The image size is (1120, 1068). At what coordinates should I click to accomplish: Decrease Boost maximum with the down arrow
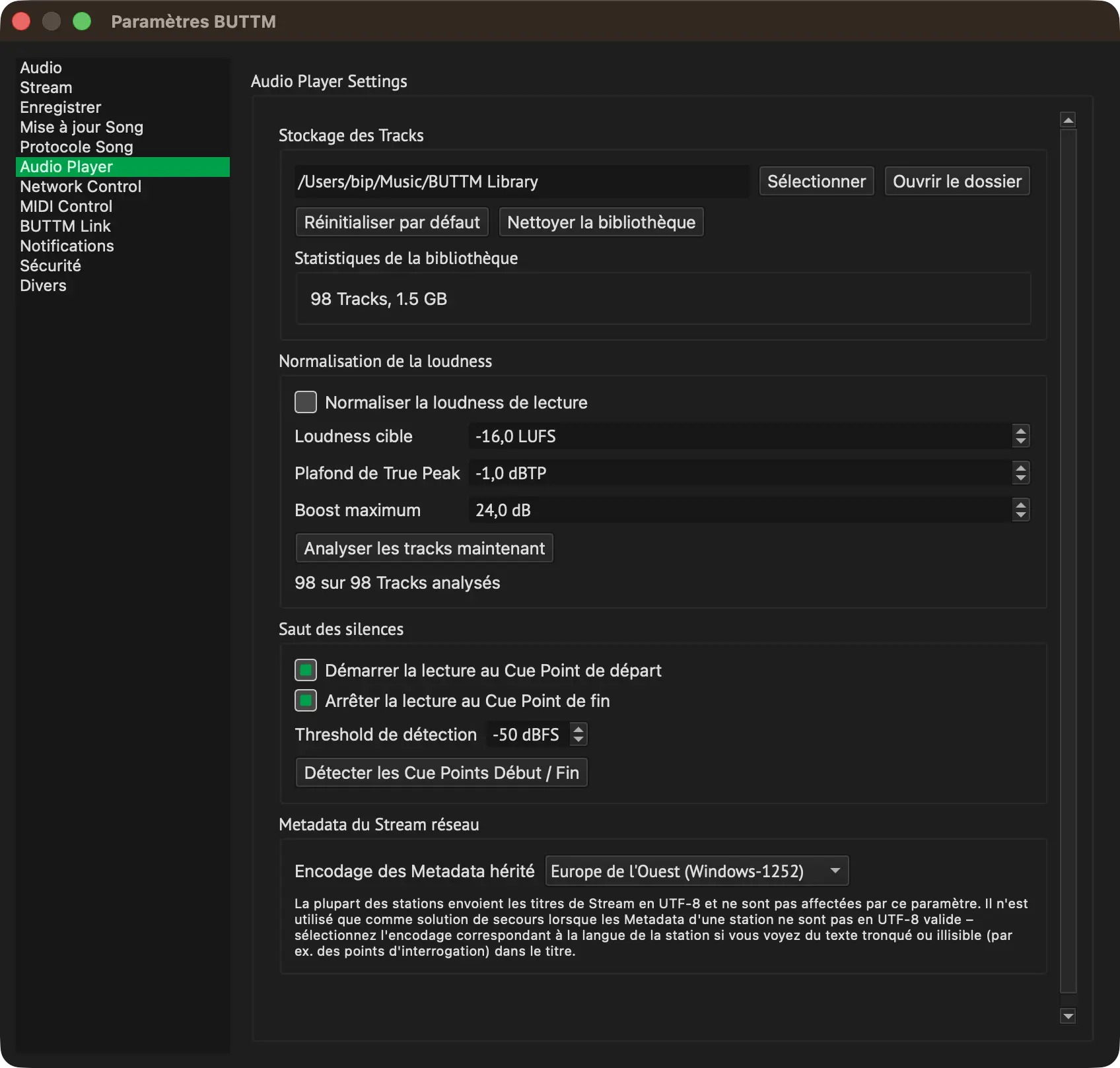(x=1021, y=516)
